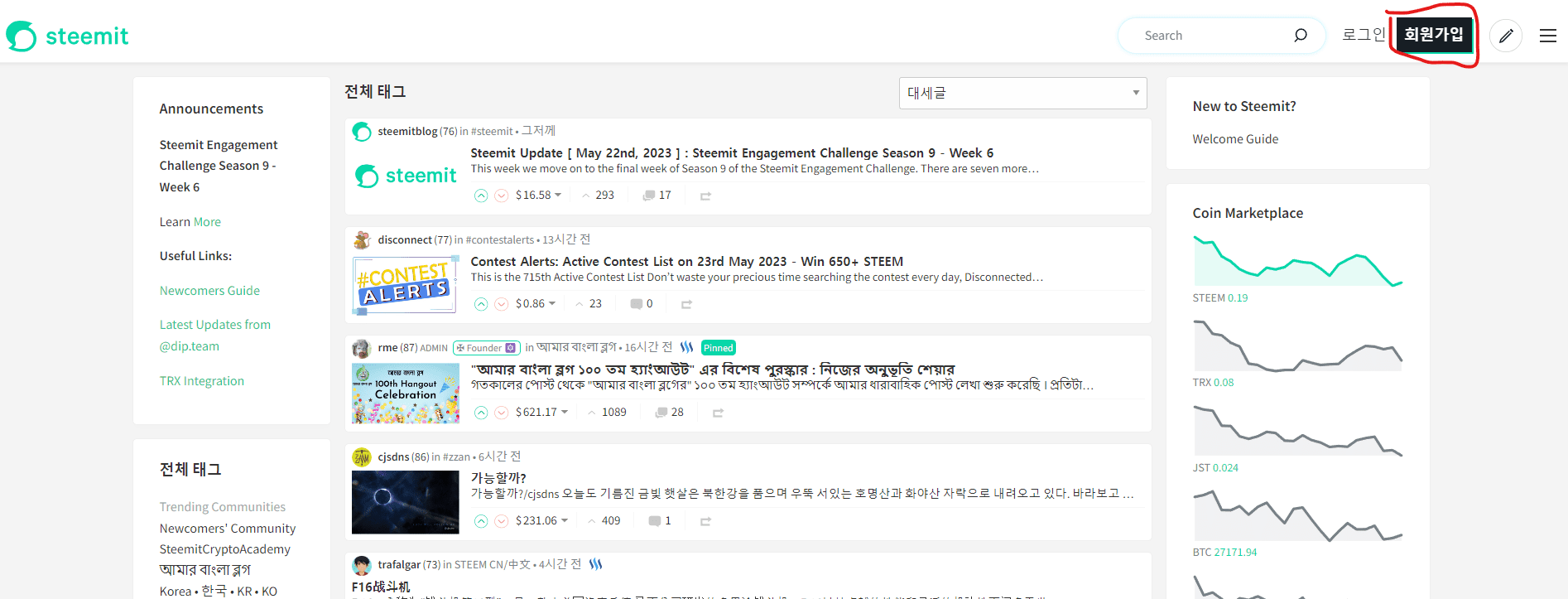The image size is (1568, 599).
Task: Downvote the Contest Alerts post
Action: 502,304
